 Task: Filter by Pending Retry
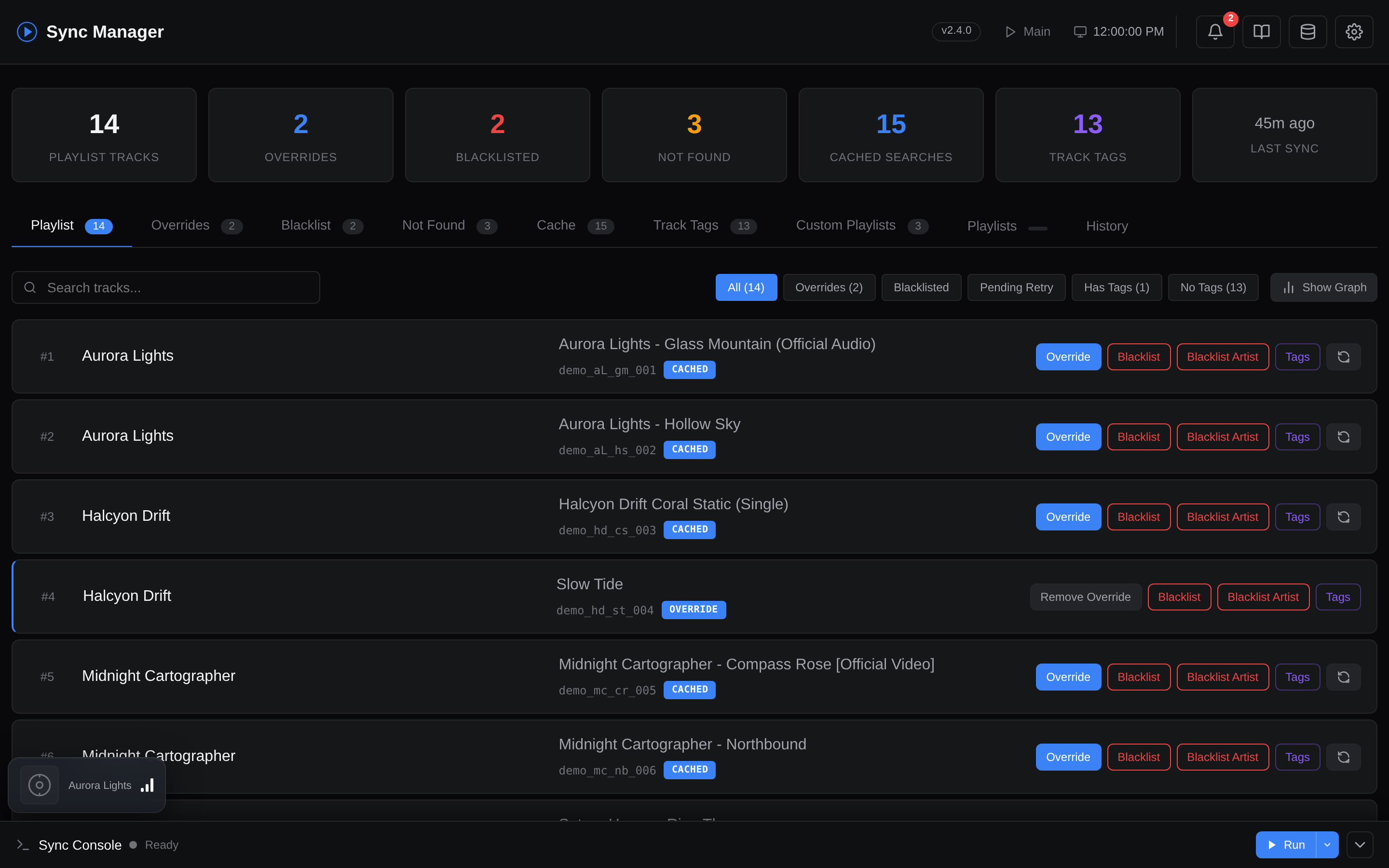(1017, 287)
